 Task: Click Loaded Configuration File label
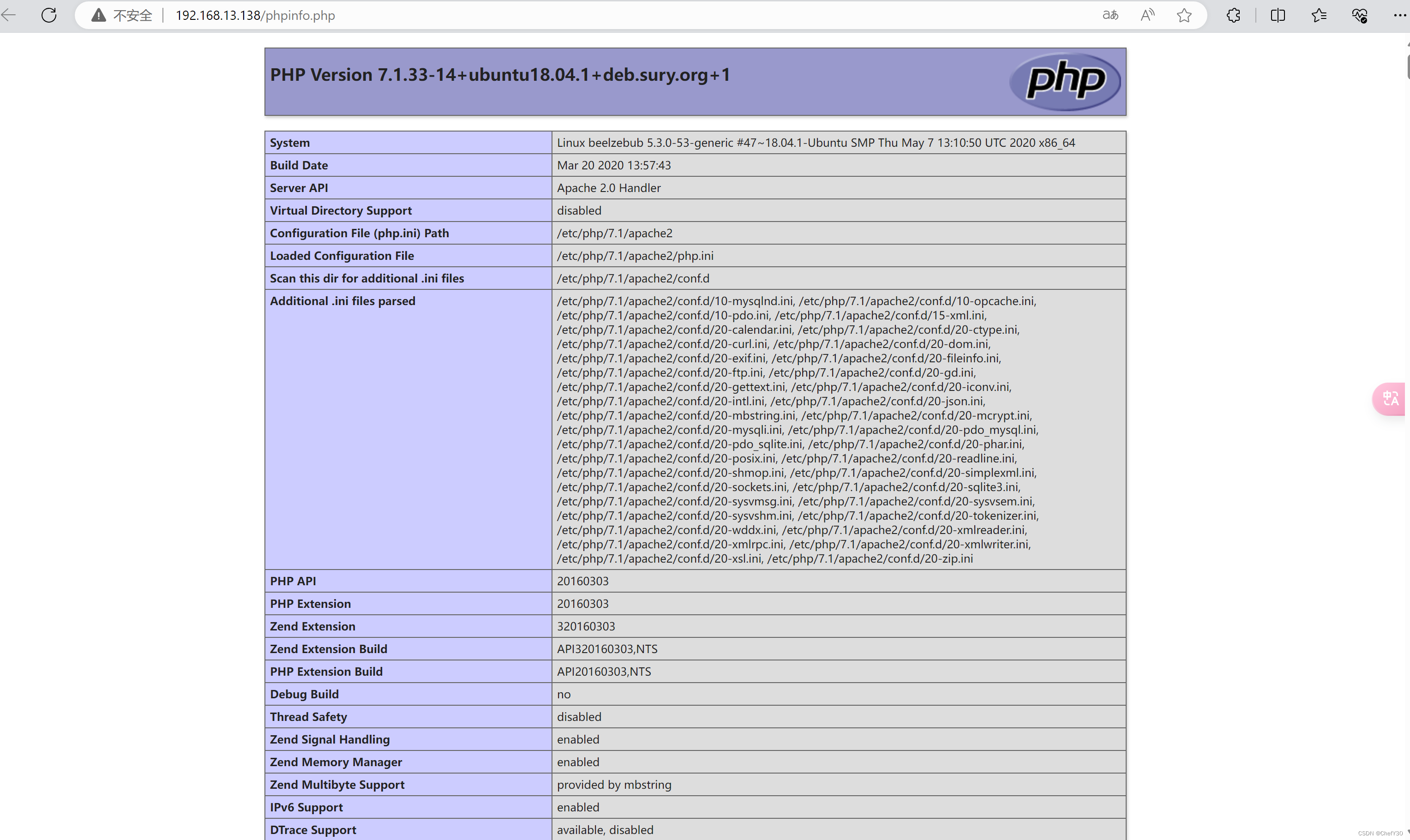point(342,256)
